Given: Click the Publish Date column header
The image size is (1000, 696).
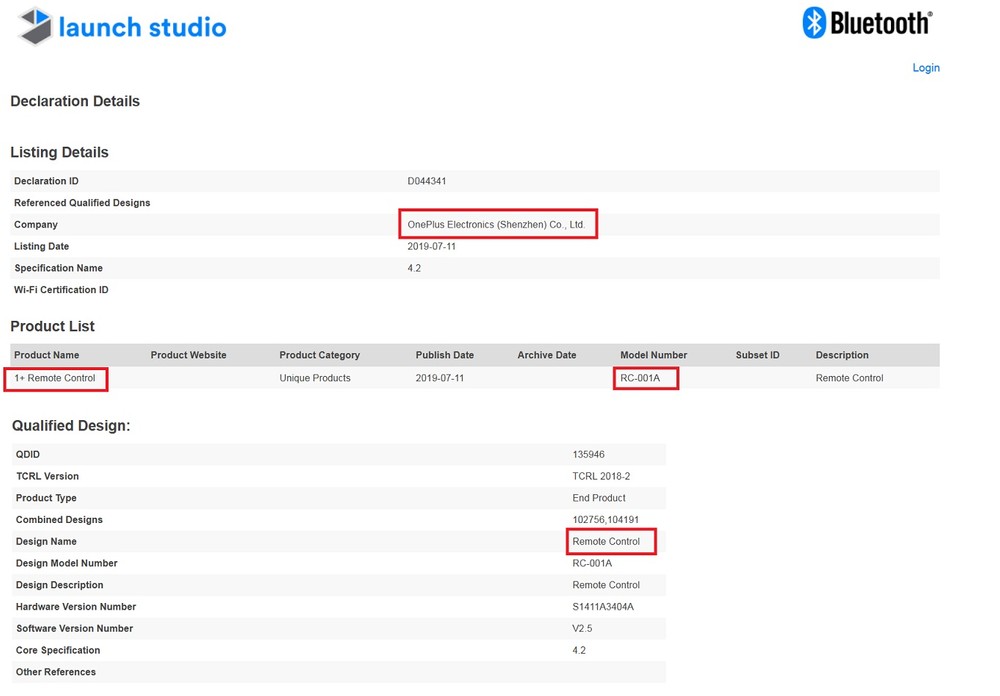Looking at the screenshot, I should [x=445, y=355].
